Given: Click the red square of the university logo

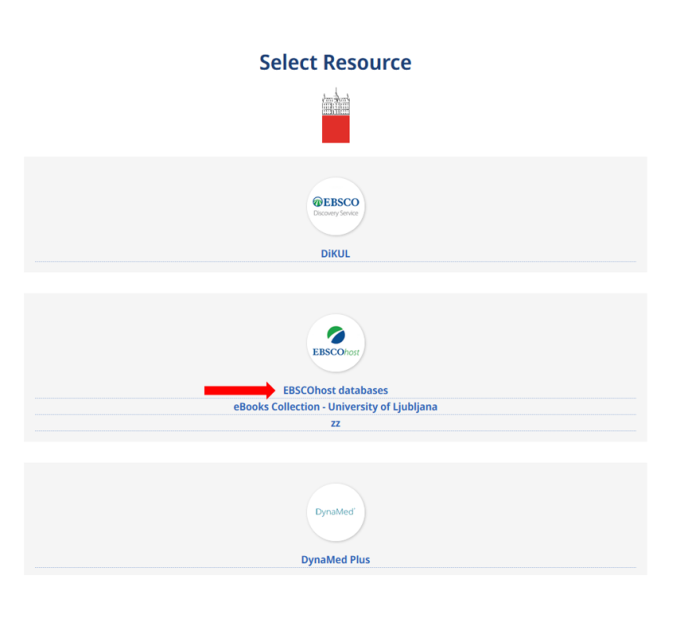Looking at the screenshot, I should click(x=336, y=129).
